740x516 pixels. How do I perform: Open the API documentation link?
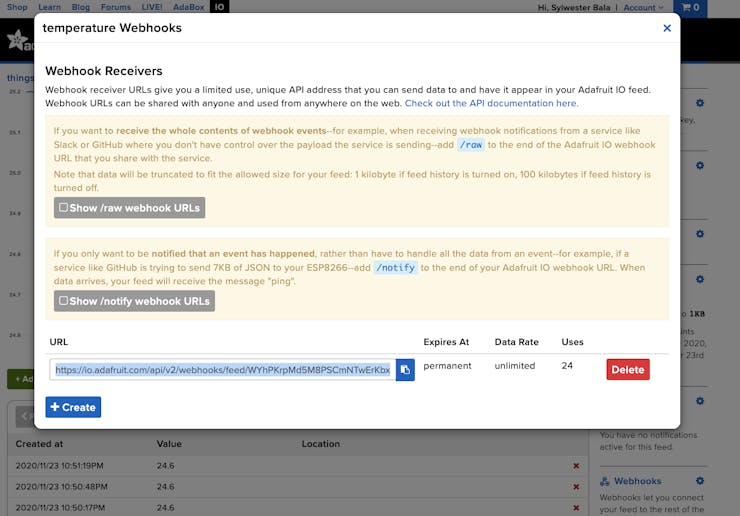[x=491, y=103]
